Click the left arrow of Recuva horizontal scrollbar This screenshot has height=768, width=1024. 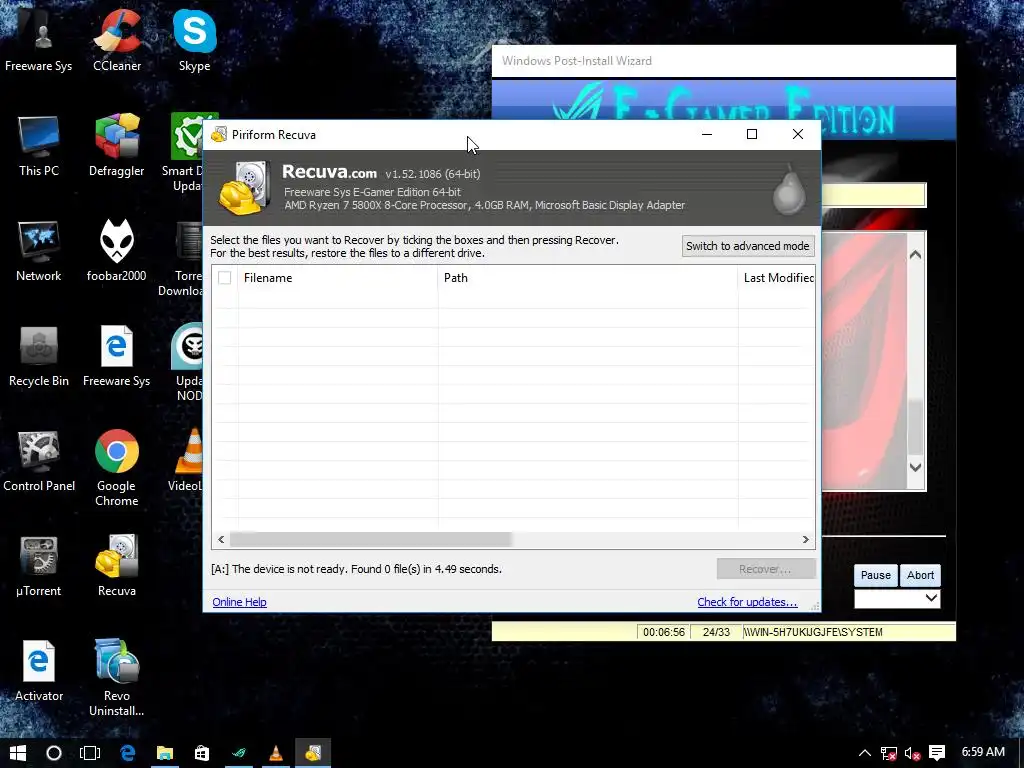click(x=221, y=539)
